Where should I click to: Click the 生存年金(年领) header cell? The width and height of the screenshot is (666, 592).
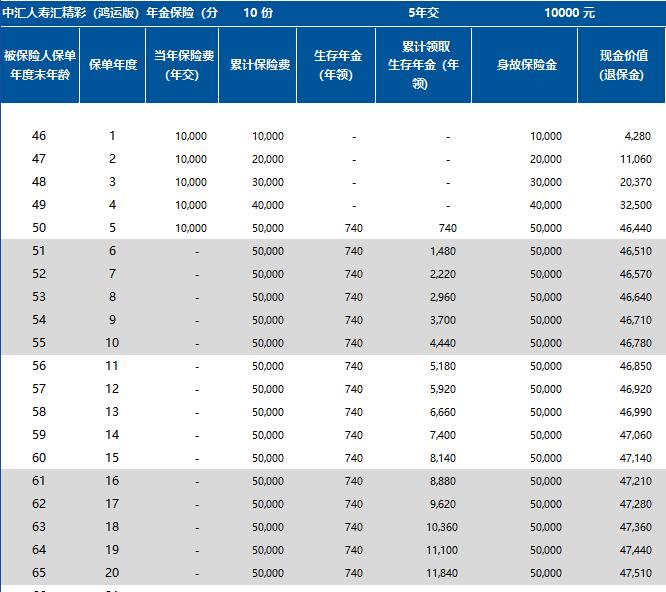coord(335,65)
